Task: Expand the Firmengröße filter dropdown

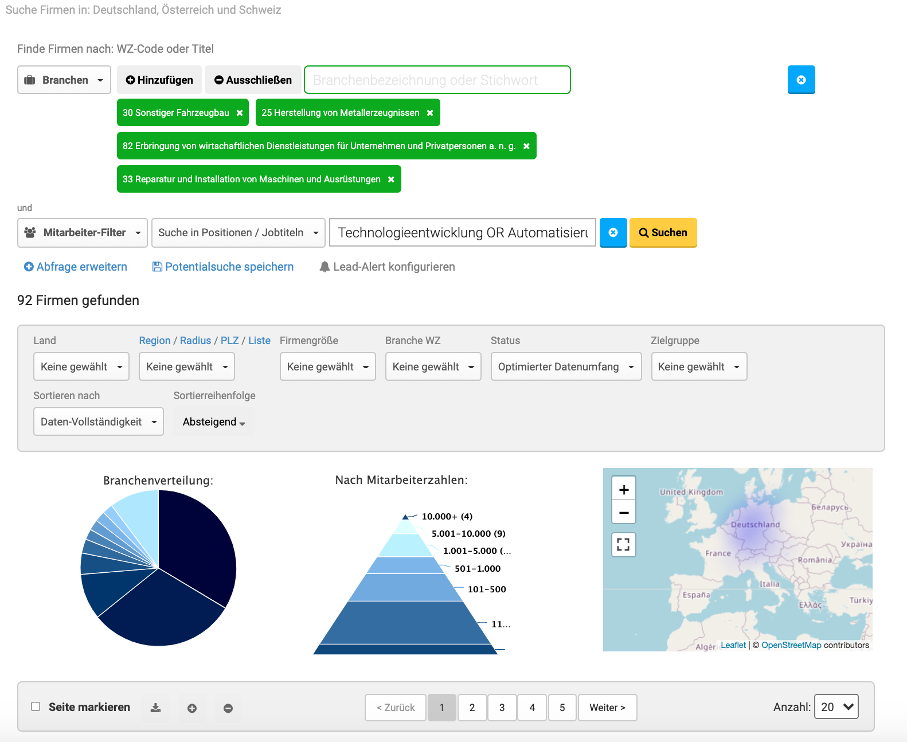Action: (327, 367)
